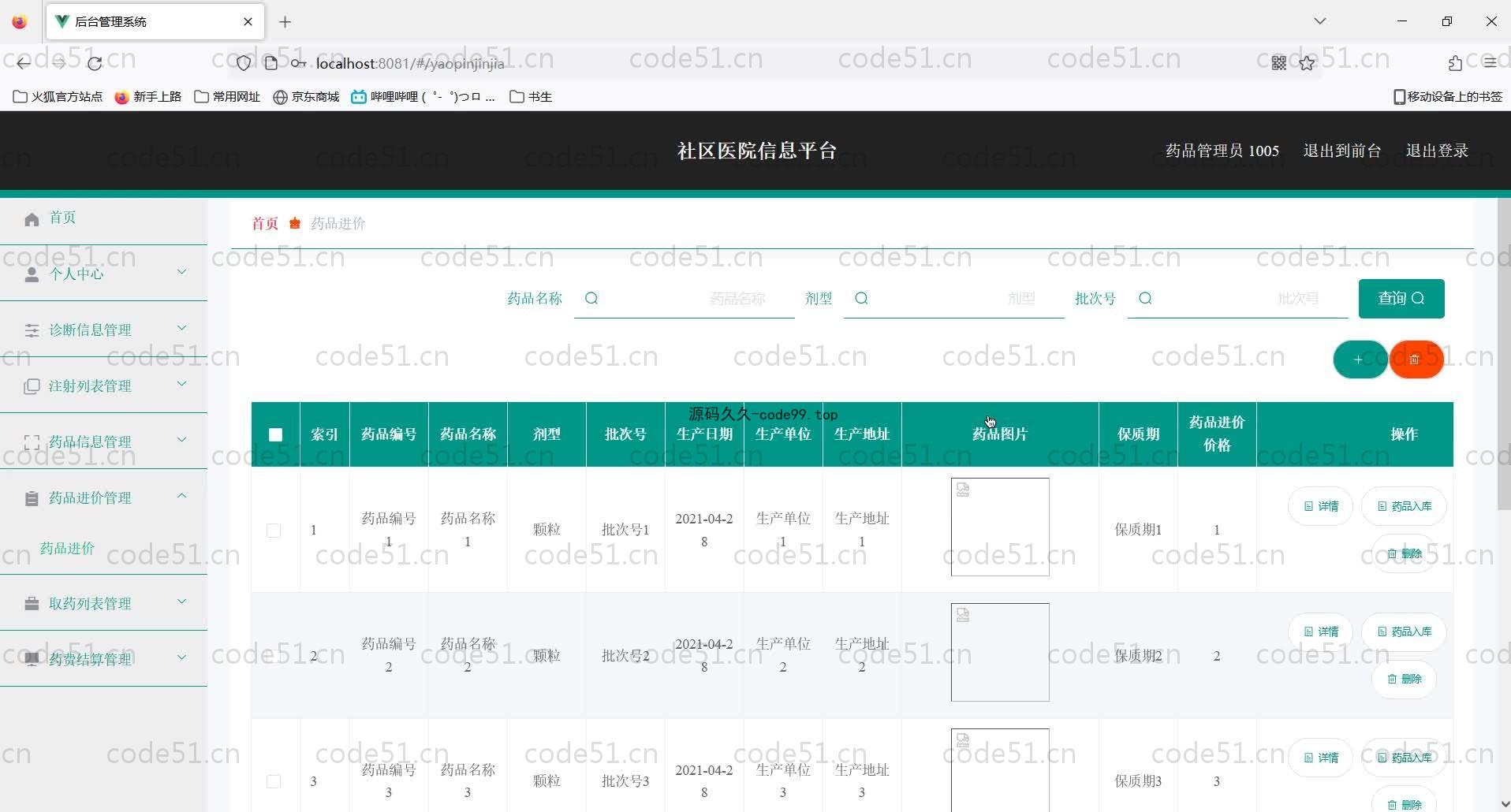Screen dimensions: 1511x812
Task: Click the green add (+) button
Action: click(x=1359, y=359)
